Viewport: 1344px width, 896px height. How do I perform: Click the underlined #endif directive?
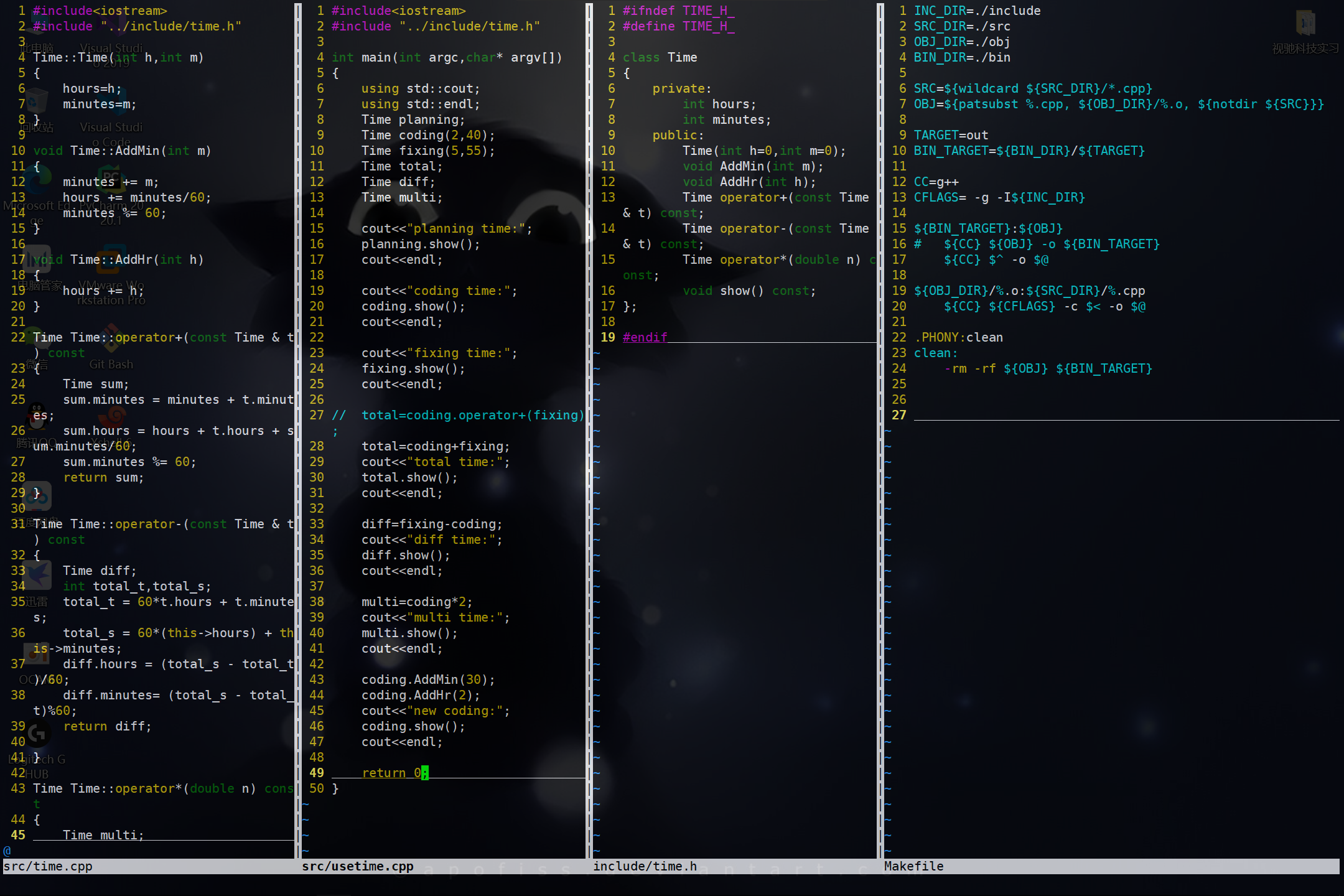(x=645, y=337)
